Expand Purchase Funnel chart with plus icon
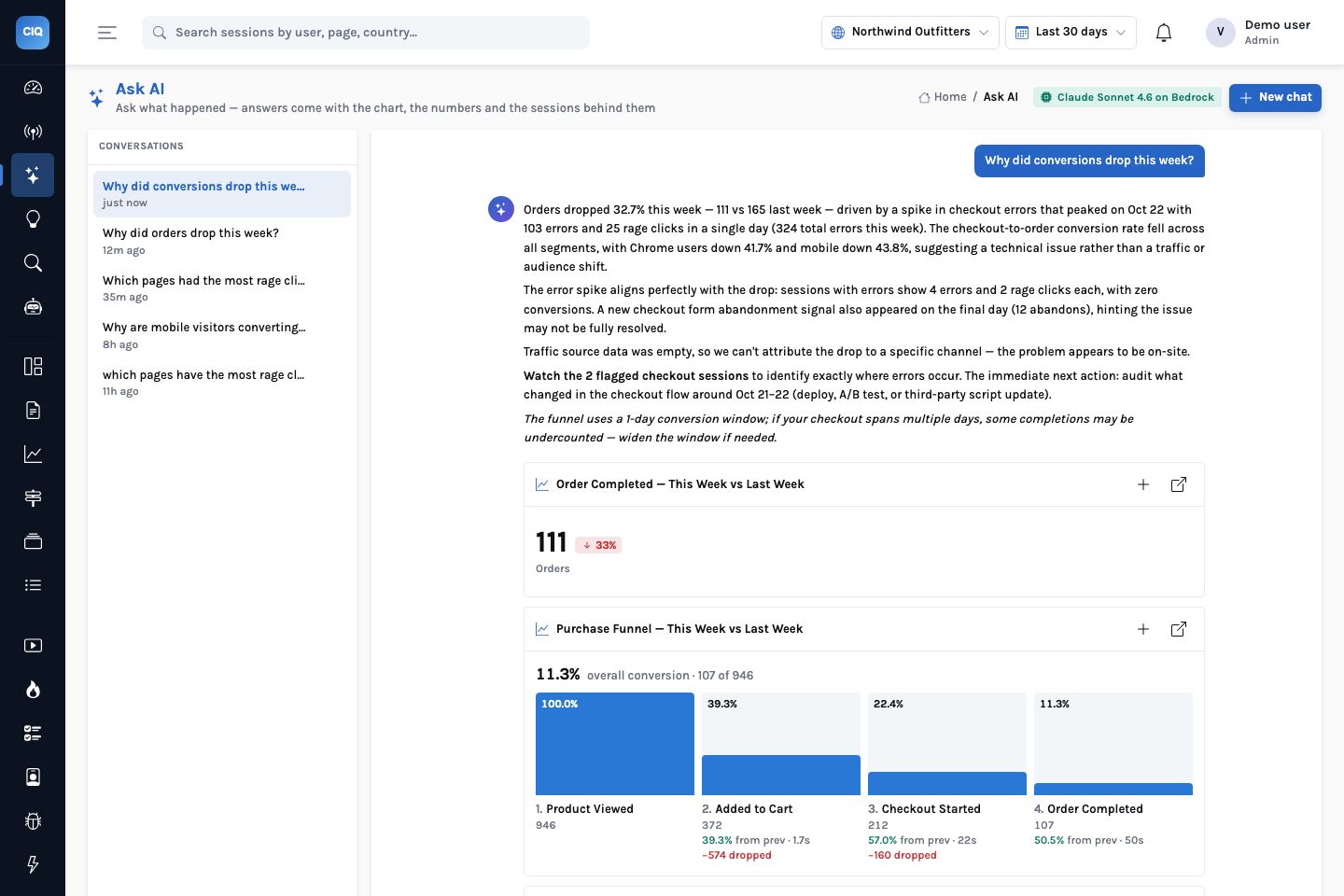The image size is (1344, 896). [1143, 629]
